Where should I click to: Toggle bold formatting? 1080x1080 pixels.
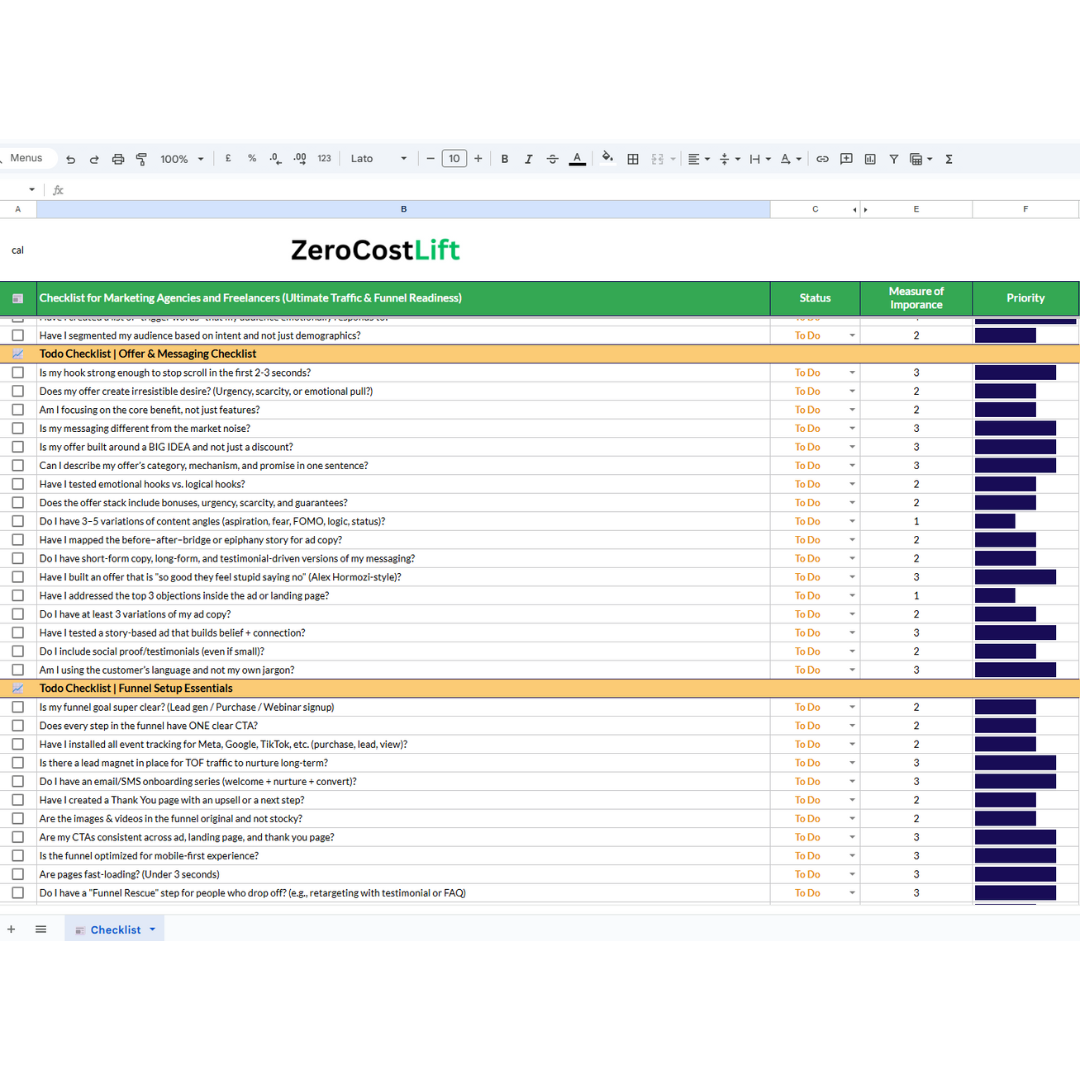pos(504,159)
